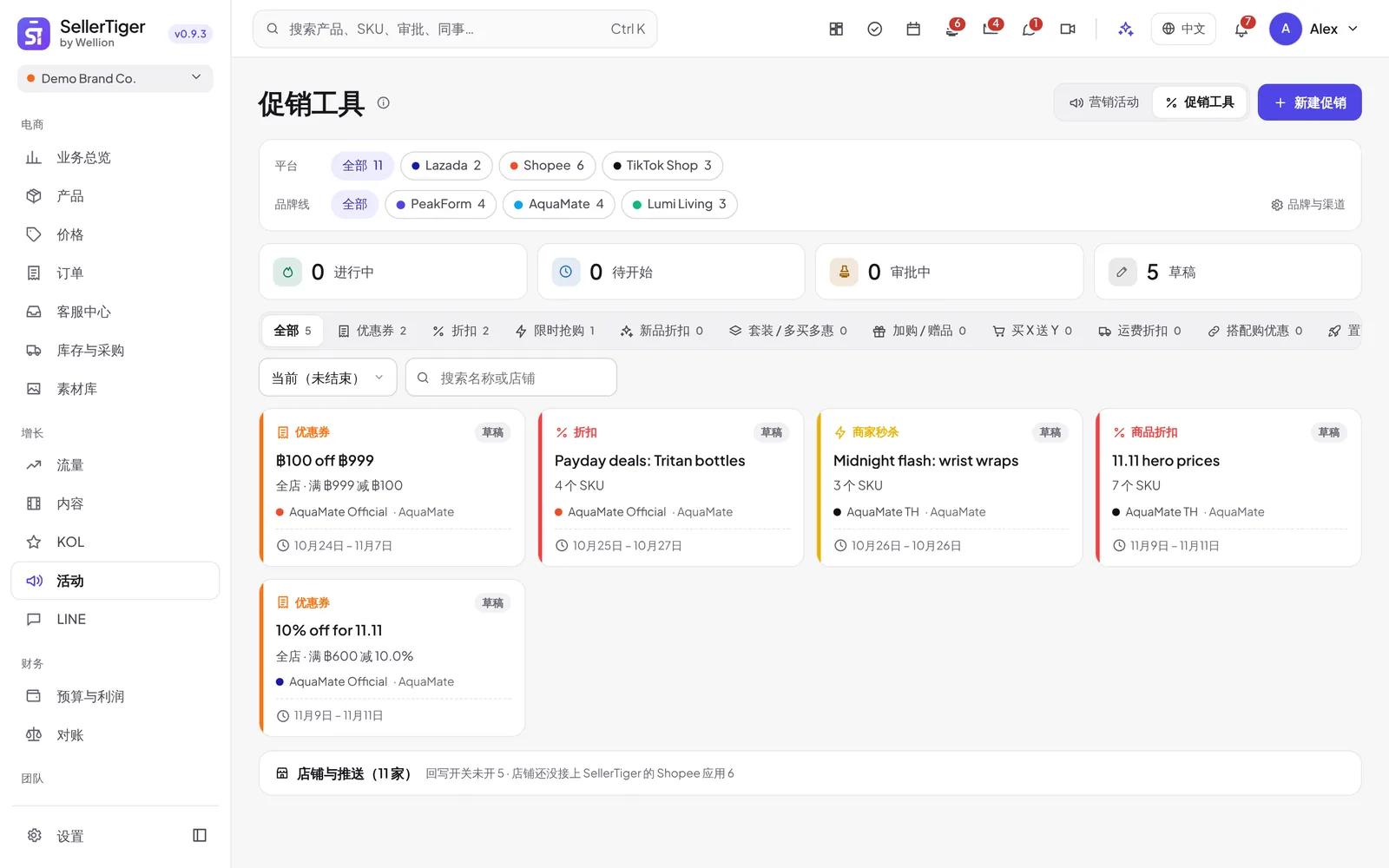Select the 套装/多买多惠 0 tab
This screenshot has height=868, width=1389.
tap(788, 331)
